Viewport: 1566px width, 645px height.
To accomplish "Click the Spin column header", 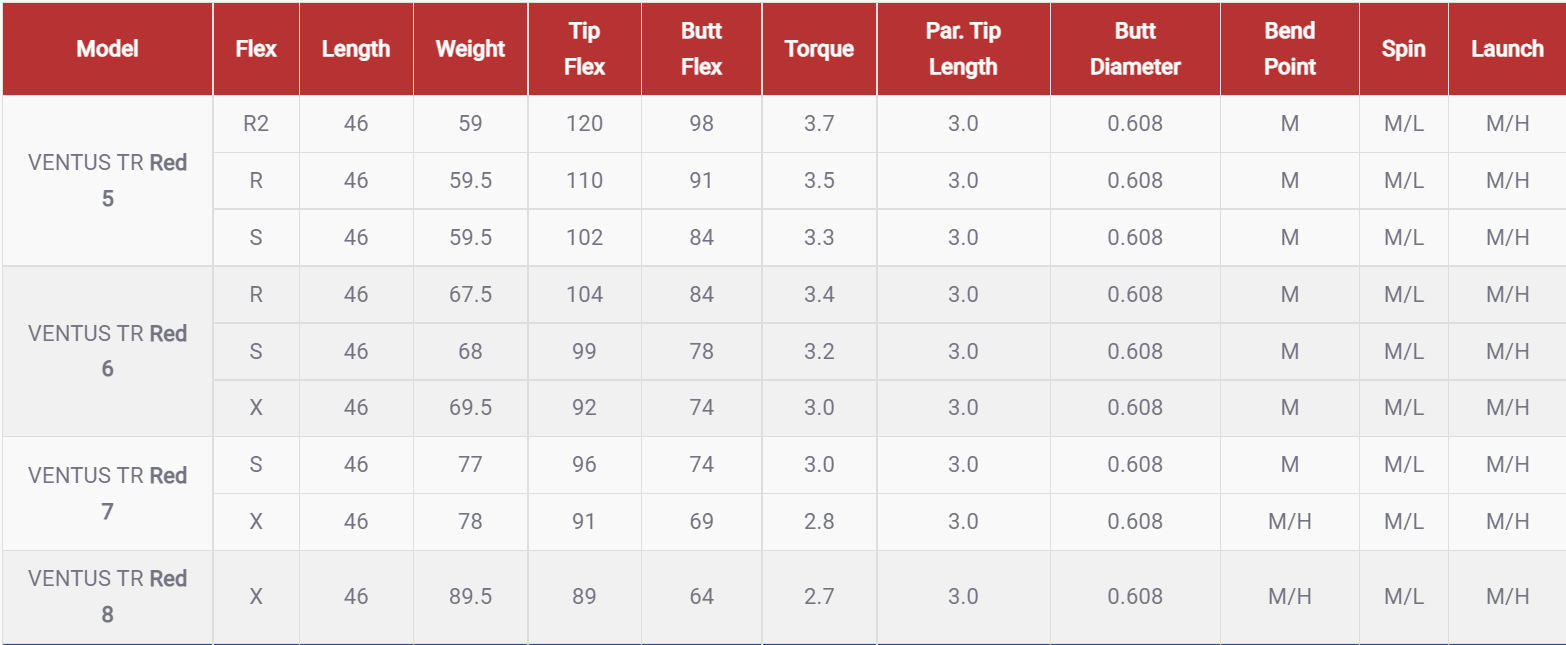I will (x=1403, y=48).
